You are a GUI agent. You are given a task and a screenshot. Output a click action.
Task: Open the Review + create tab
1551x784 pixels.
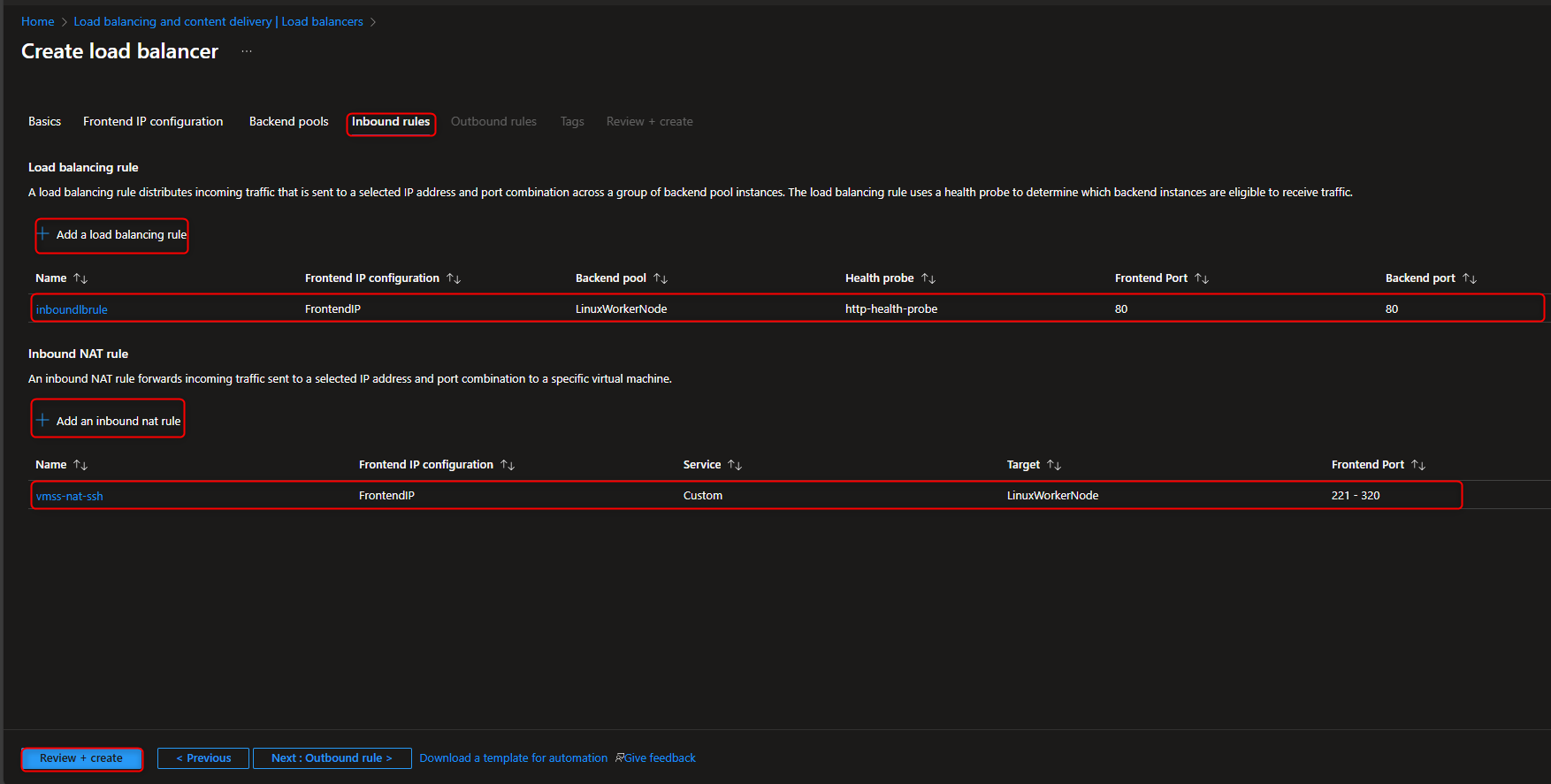650,122
